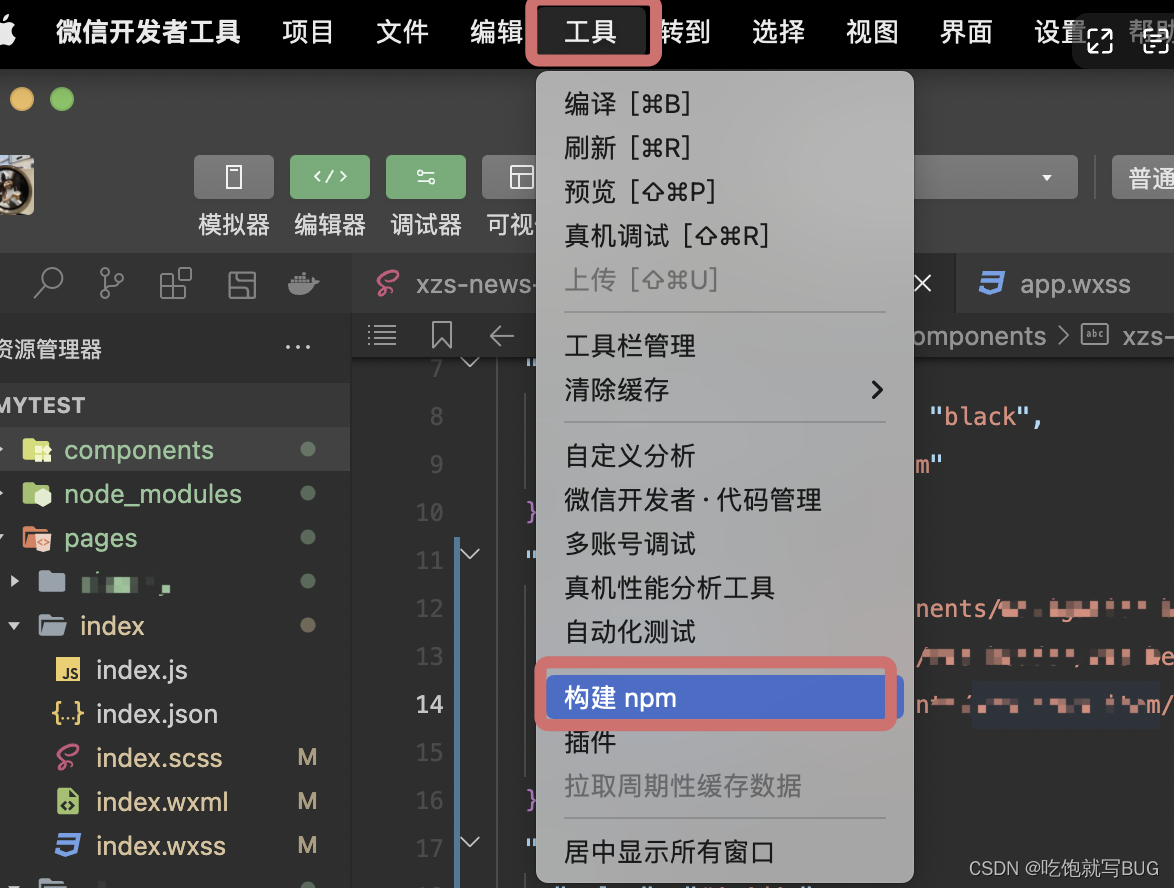Open the 编辑 menu
The image size is (1174, 888).
496,32
